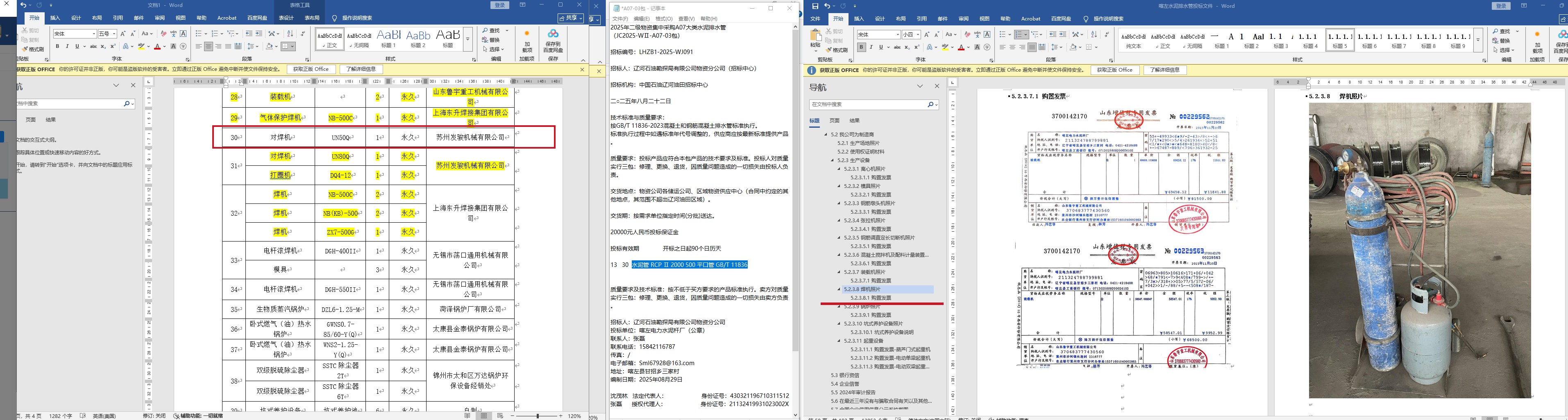The image size is (1568, 420).
Task: Toggle Bold in the 文档1 Word ribbon
Action: click(58, 46)
